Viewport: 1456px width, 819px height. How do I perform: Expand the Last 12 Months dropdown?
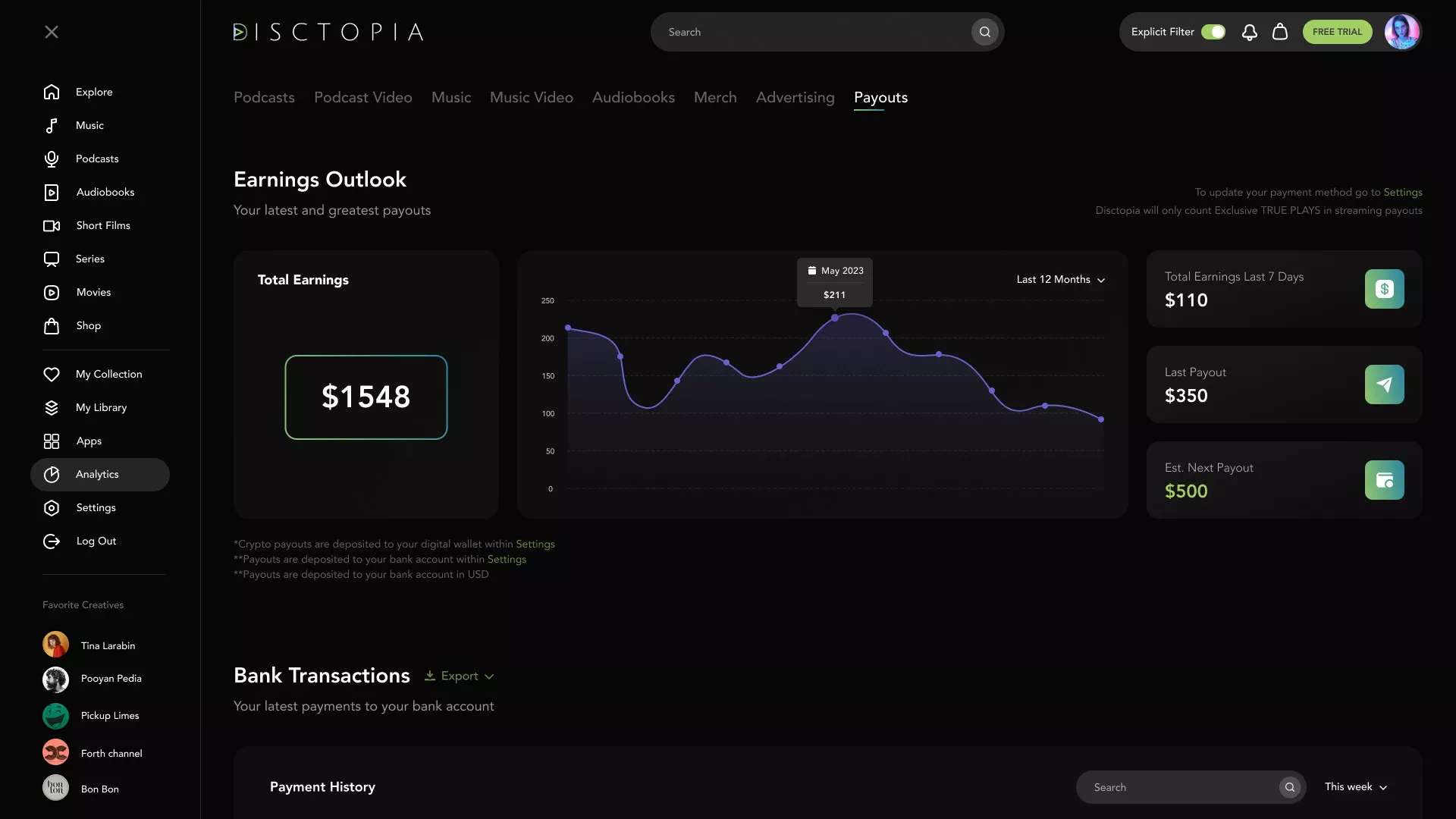point(1060,280)
